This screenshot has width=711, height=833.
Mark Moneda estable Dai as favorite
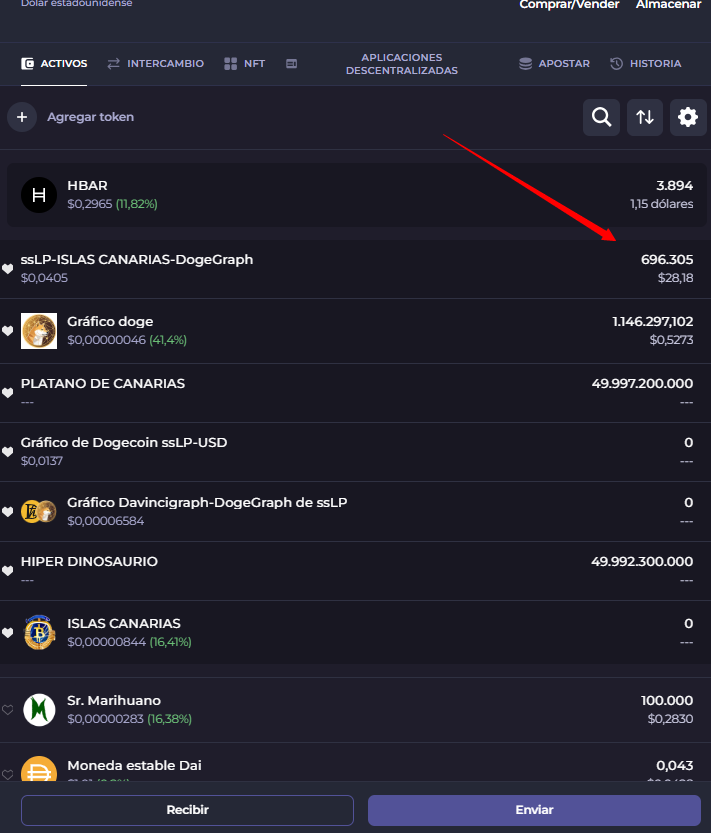7,775
